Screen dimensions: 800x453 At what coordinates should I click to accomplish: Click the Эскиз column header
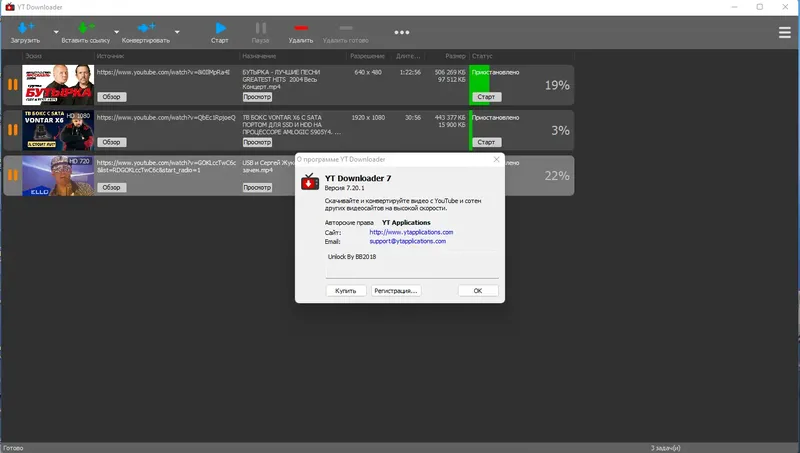coord(34,56)
